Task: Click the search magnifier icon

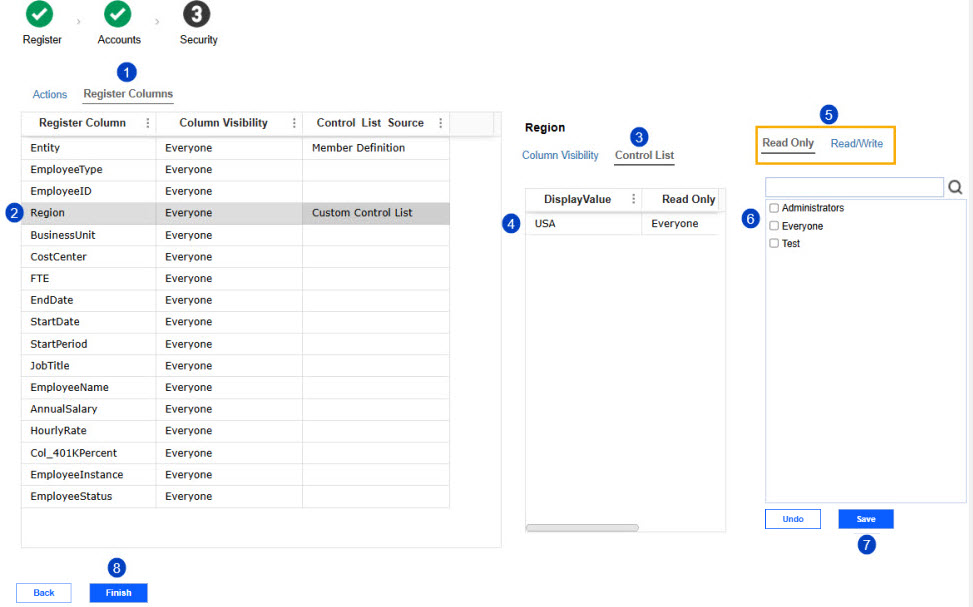Action: [955, 187]
